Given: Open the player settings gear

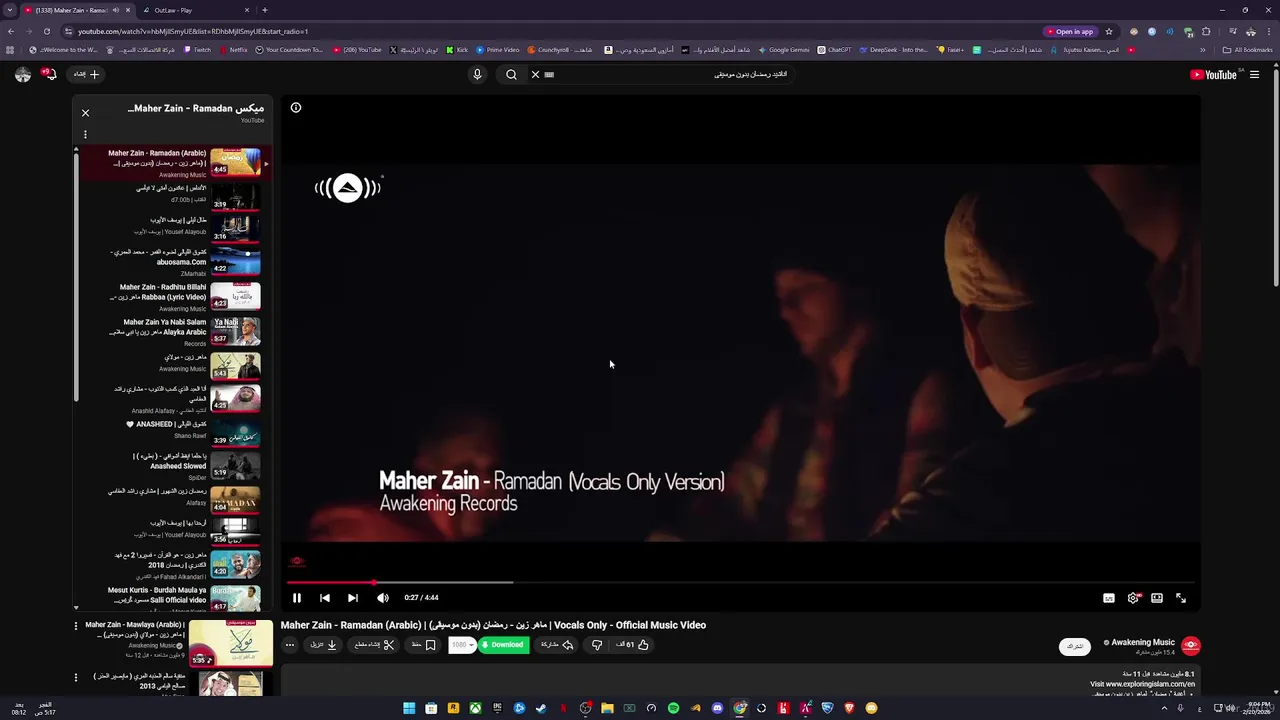Looking at the screenshot, I should (x=1133, y=598).
